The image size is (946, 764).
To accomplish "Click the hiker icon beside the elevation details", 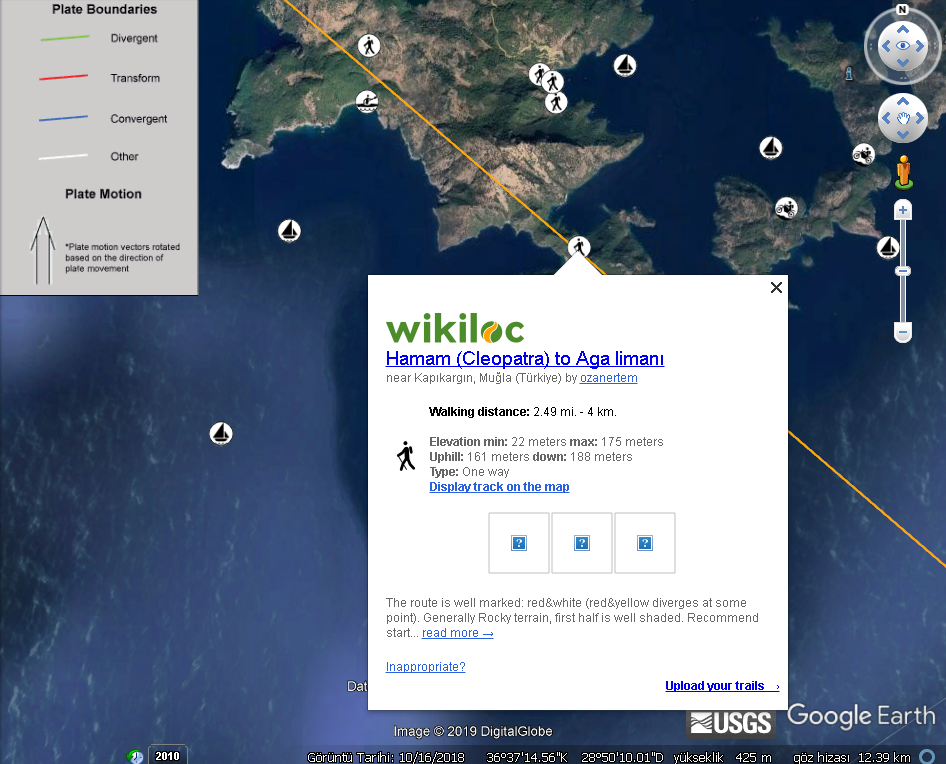I will [406, 456].
